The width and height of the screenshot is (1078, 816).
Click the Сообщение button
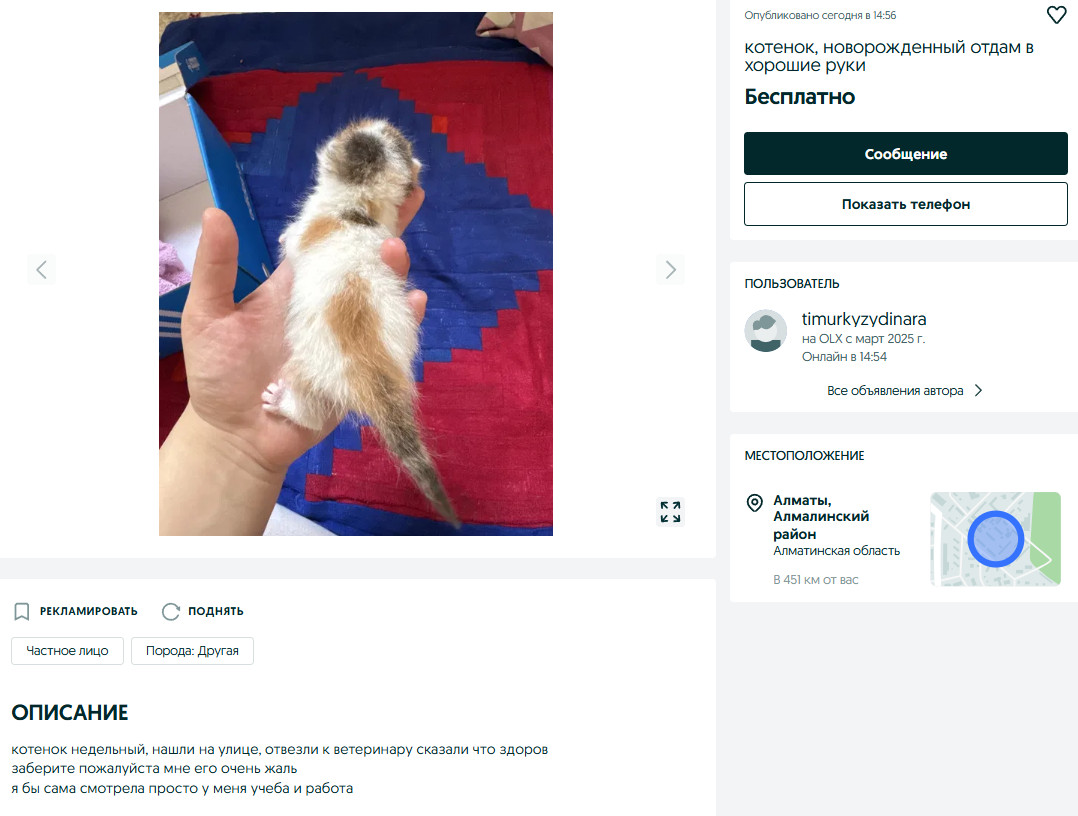click(x=905, y=154)
